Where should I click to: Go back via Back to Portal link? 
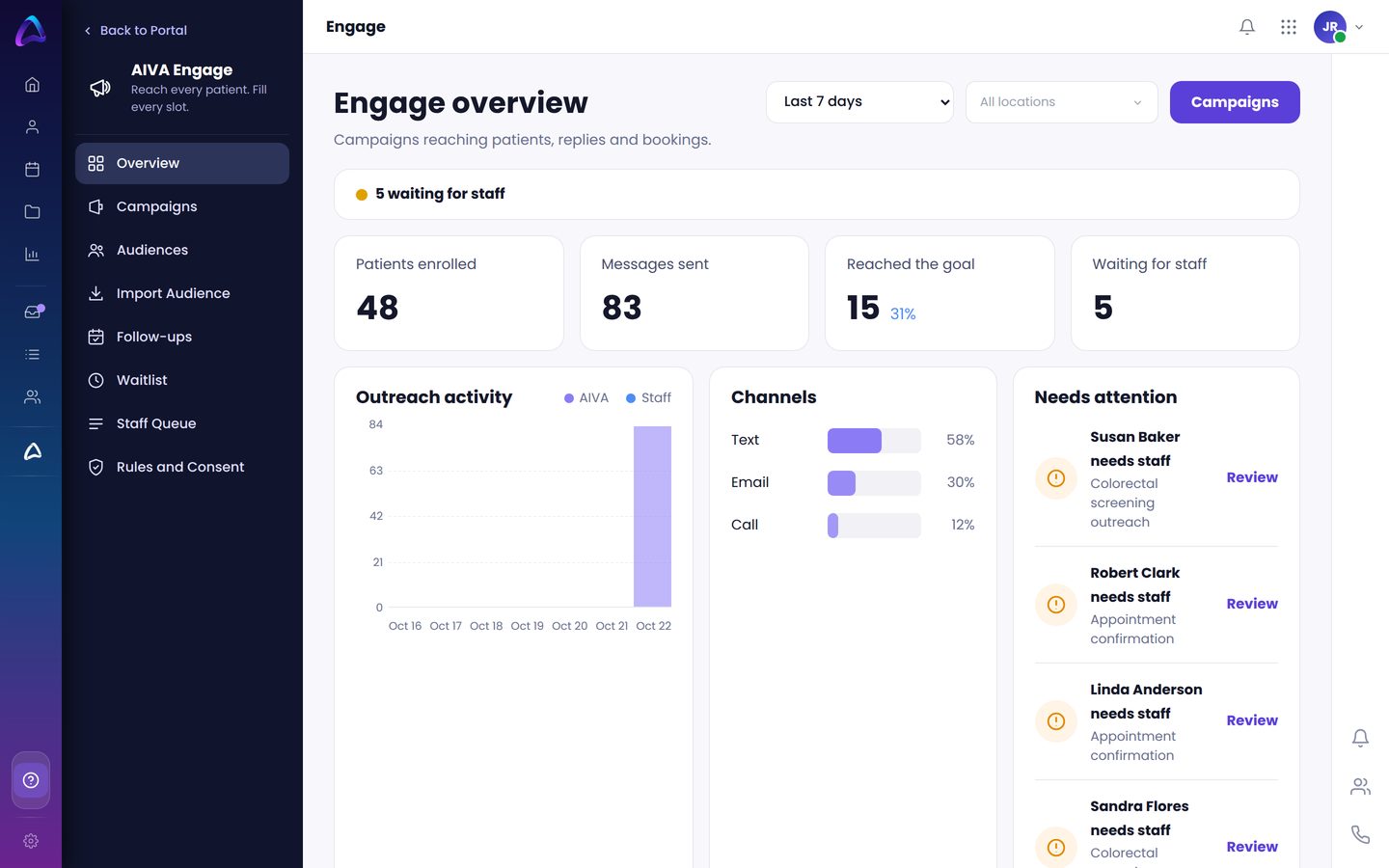pos(135,30)
